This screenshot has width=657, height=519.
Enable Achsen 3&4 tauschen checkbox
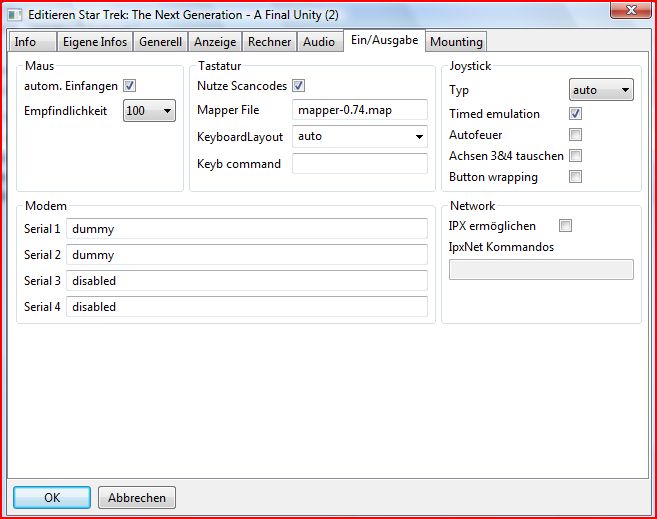[575, 156]
